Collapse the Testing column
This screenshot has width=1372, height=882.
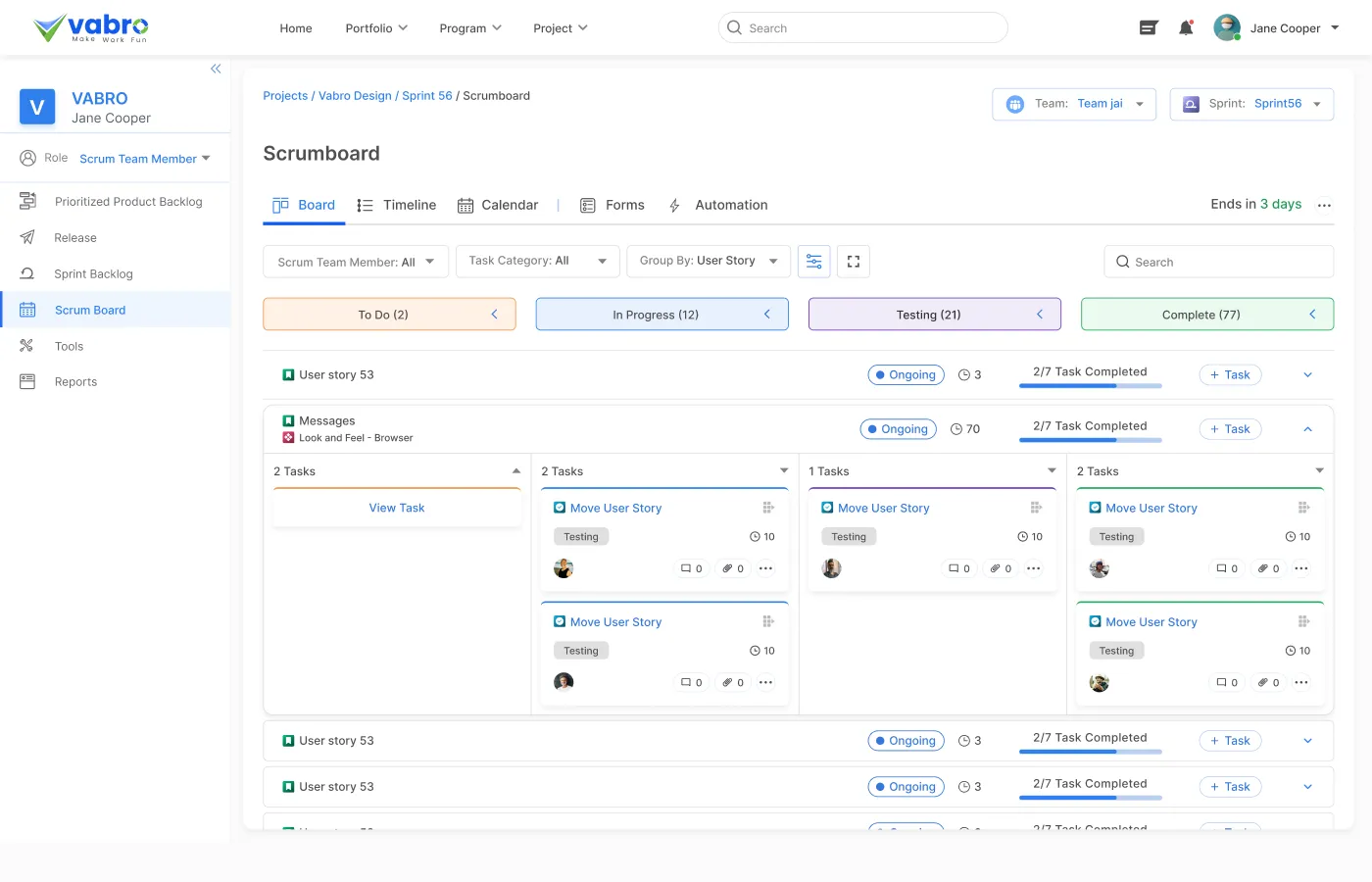click(x=1040, y=315)
